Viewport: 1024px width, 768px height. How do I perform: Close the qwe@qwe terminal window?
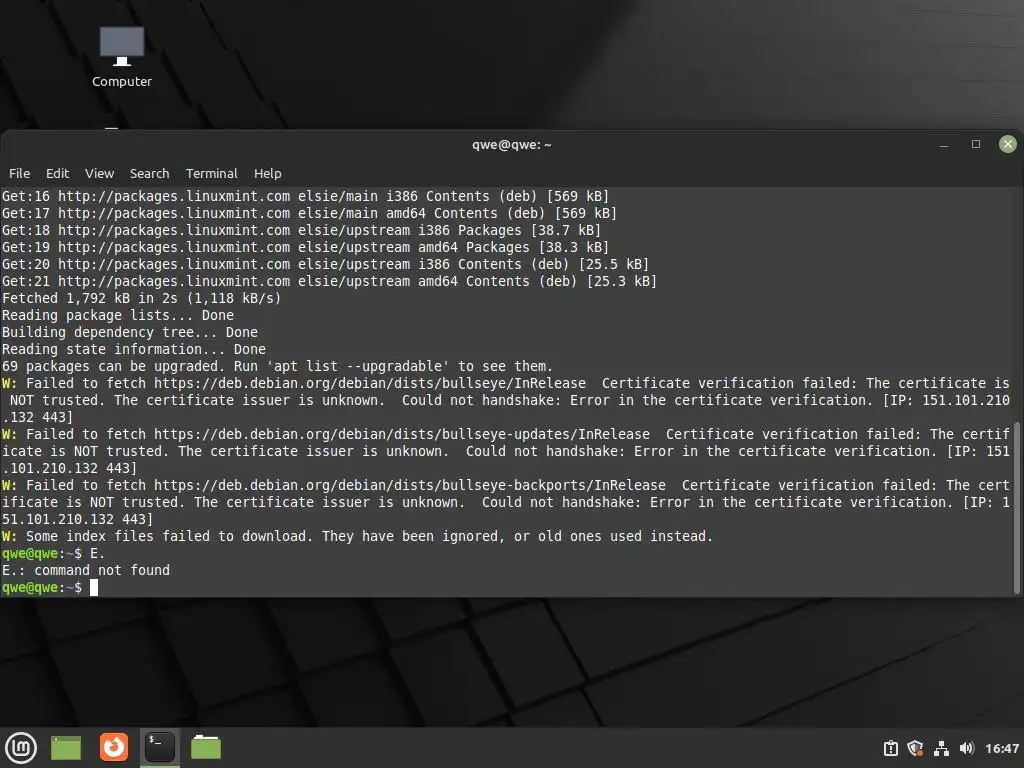coord(1008,144)
